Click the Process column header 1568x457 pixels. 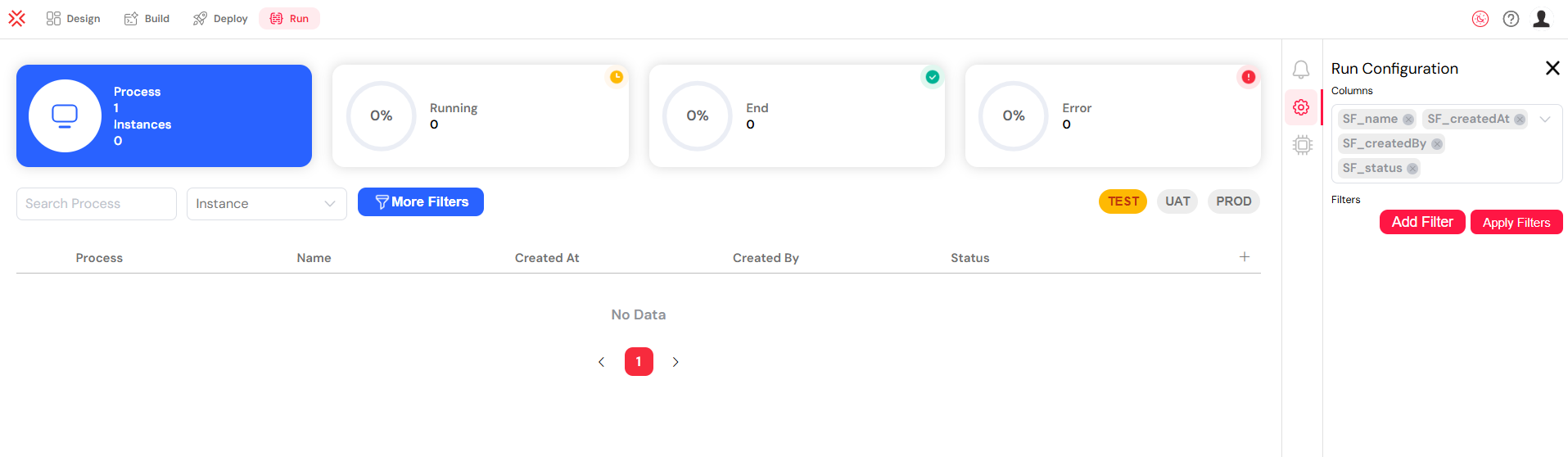click(99, 258)
